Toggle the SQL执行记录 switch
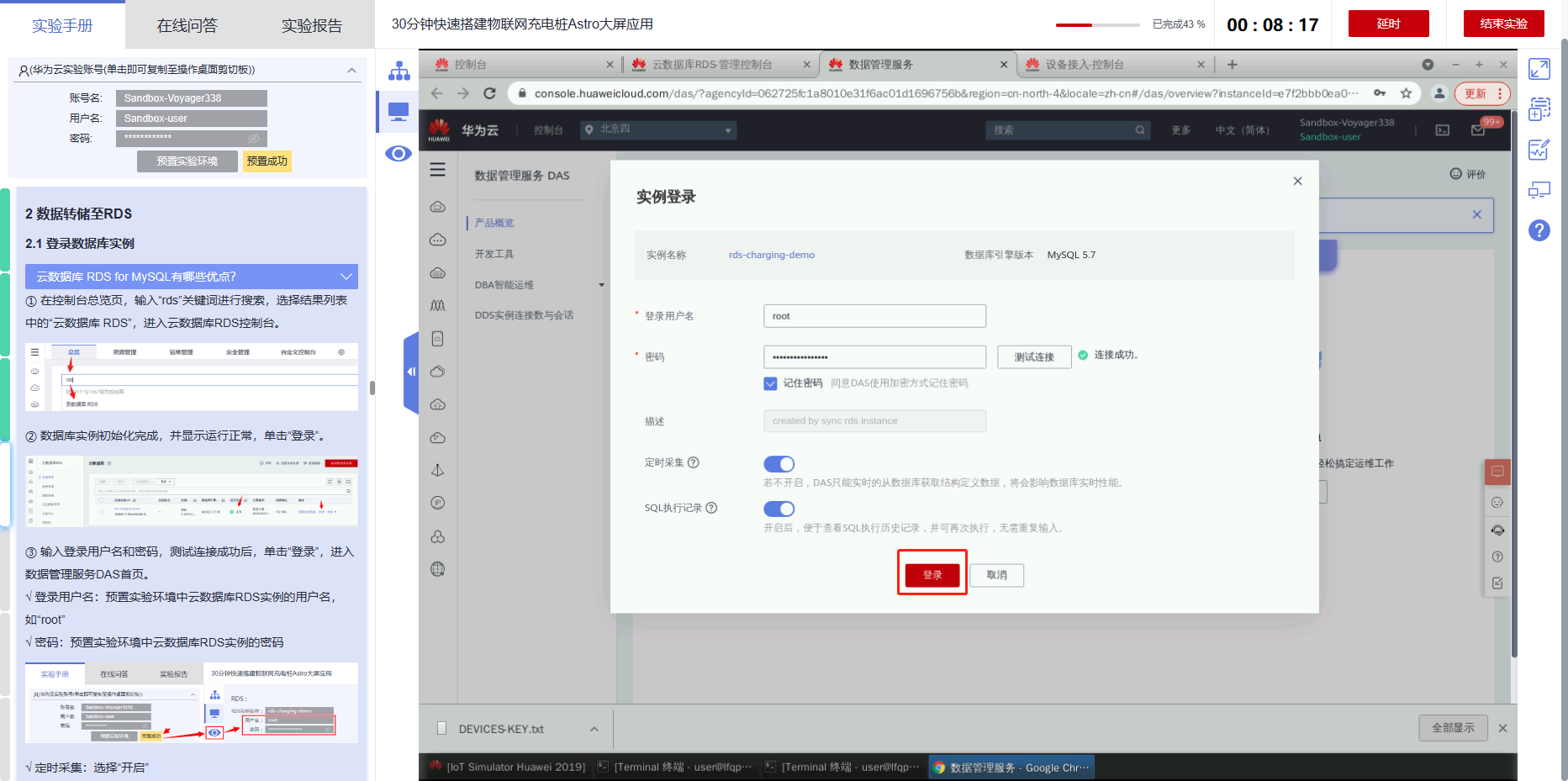This screenshot has width=1568, height=781. [779, 509]
